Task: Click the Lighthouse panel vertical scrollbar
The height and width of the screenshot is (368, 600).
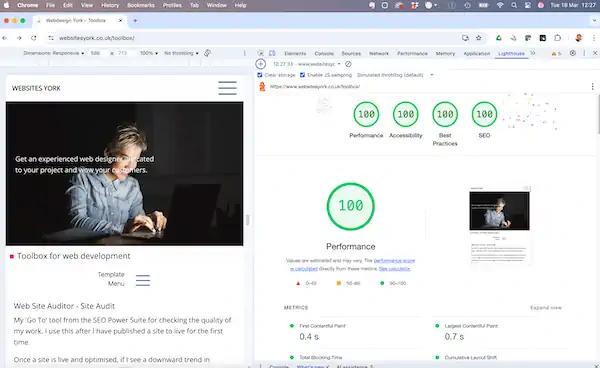Action: [598, 113]
